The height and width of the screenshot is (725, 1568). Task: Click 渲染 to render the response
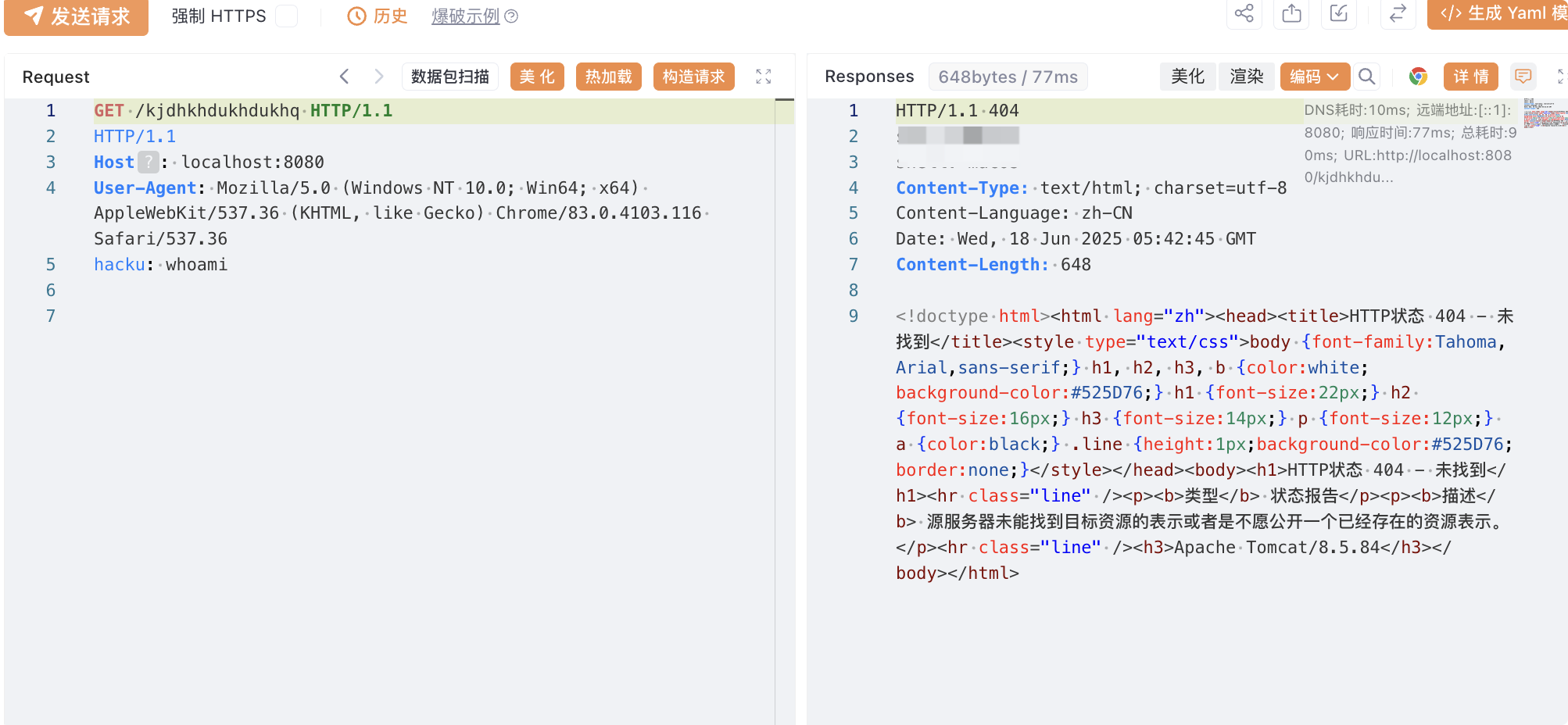pos(1247,77)
